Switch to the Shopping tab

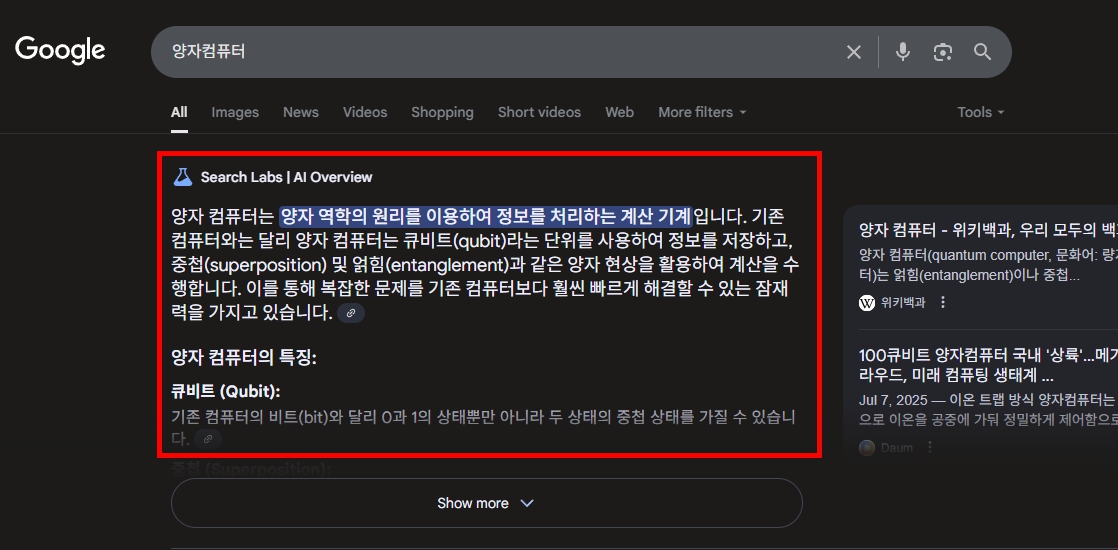click(x=442, y=112)
